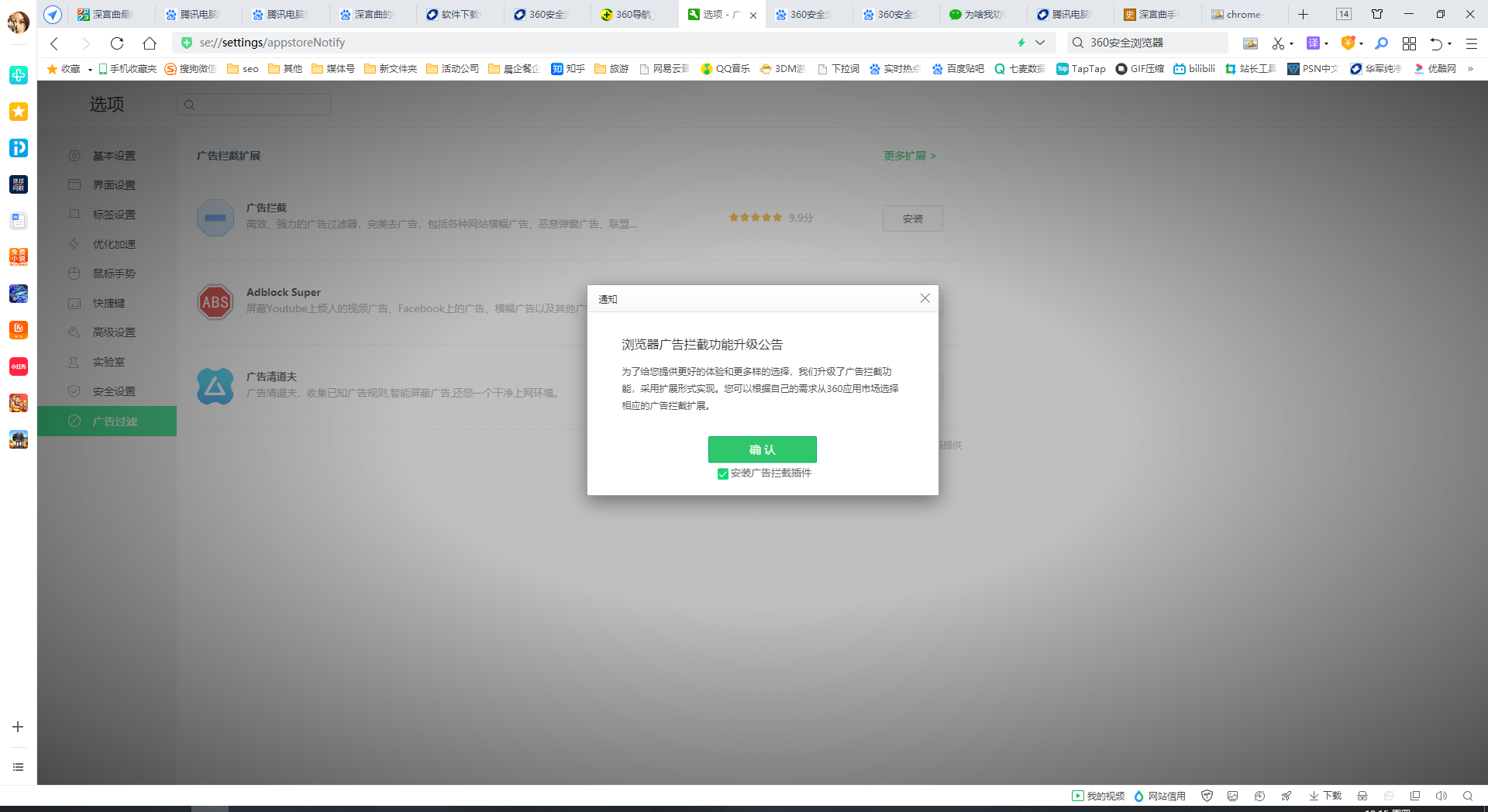The width and height of the screenshot is (1488, 812).
Task: Click the magnifier zoom icon in status bar
Action: coord(1468,796)
